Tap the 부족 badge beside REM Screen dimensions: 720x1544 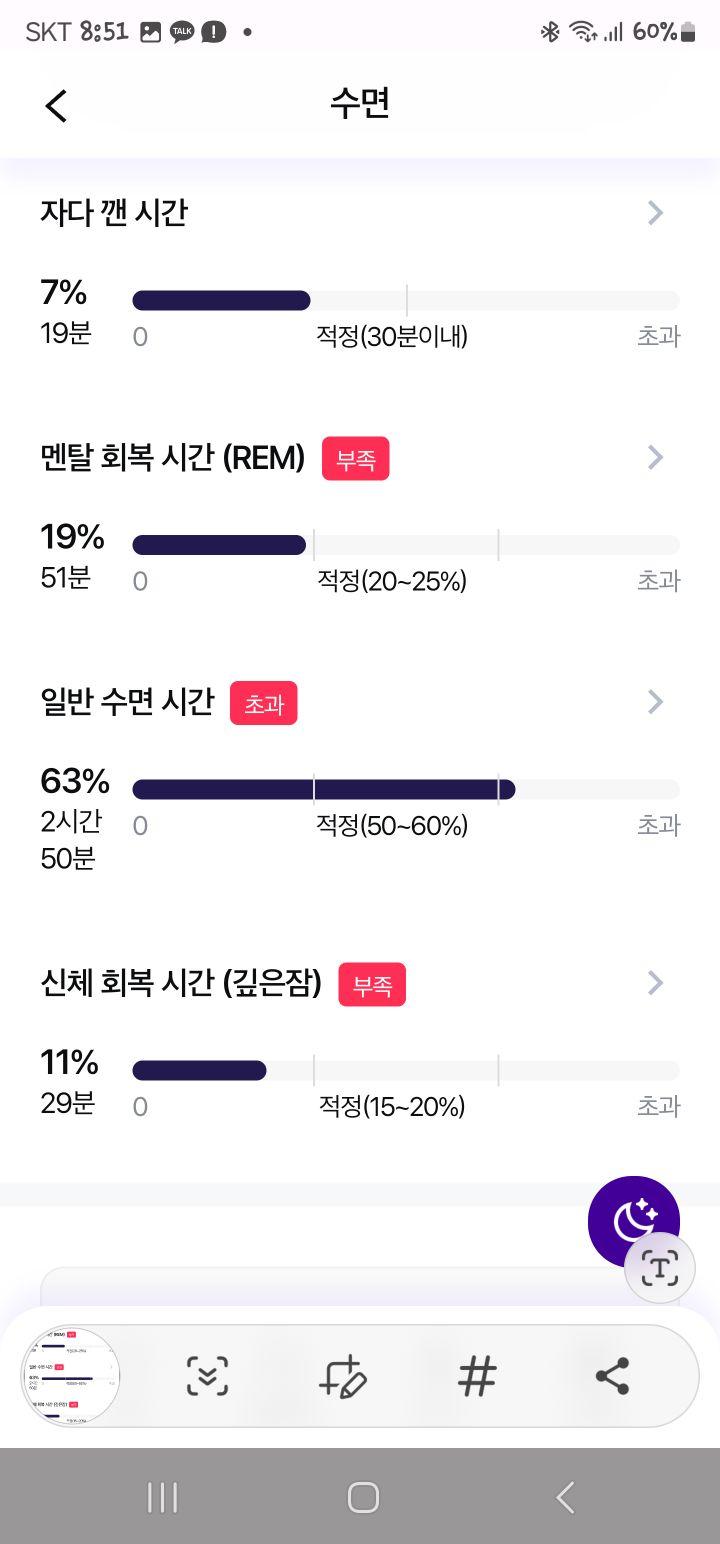tap(355, 458)
